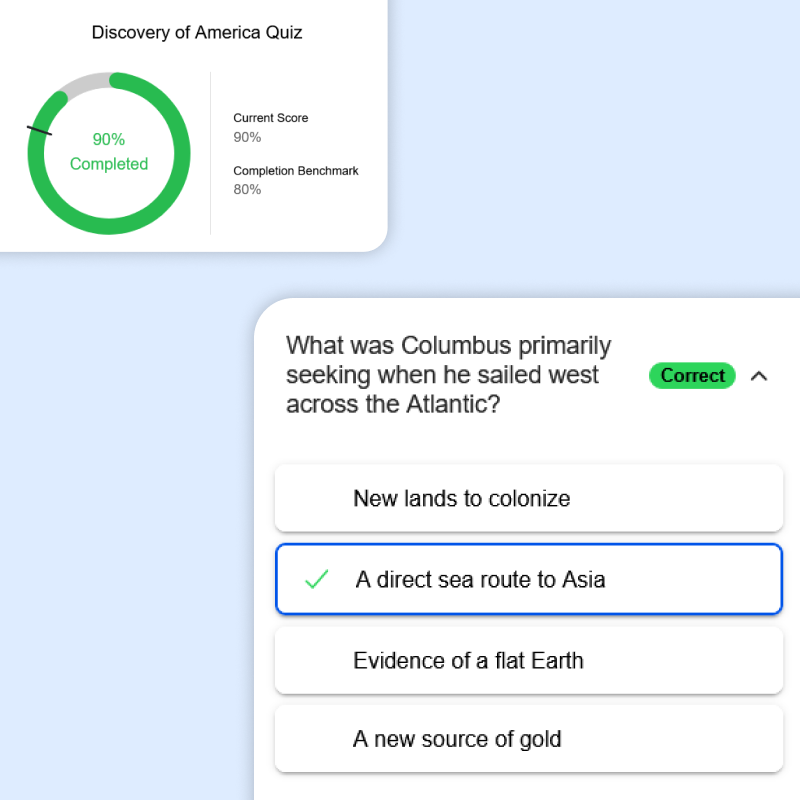Collapse the question using the chevron arrow
The width and height of the screenshot is (800, 800).
[759, 376]
